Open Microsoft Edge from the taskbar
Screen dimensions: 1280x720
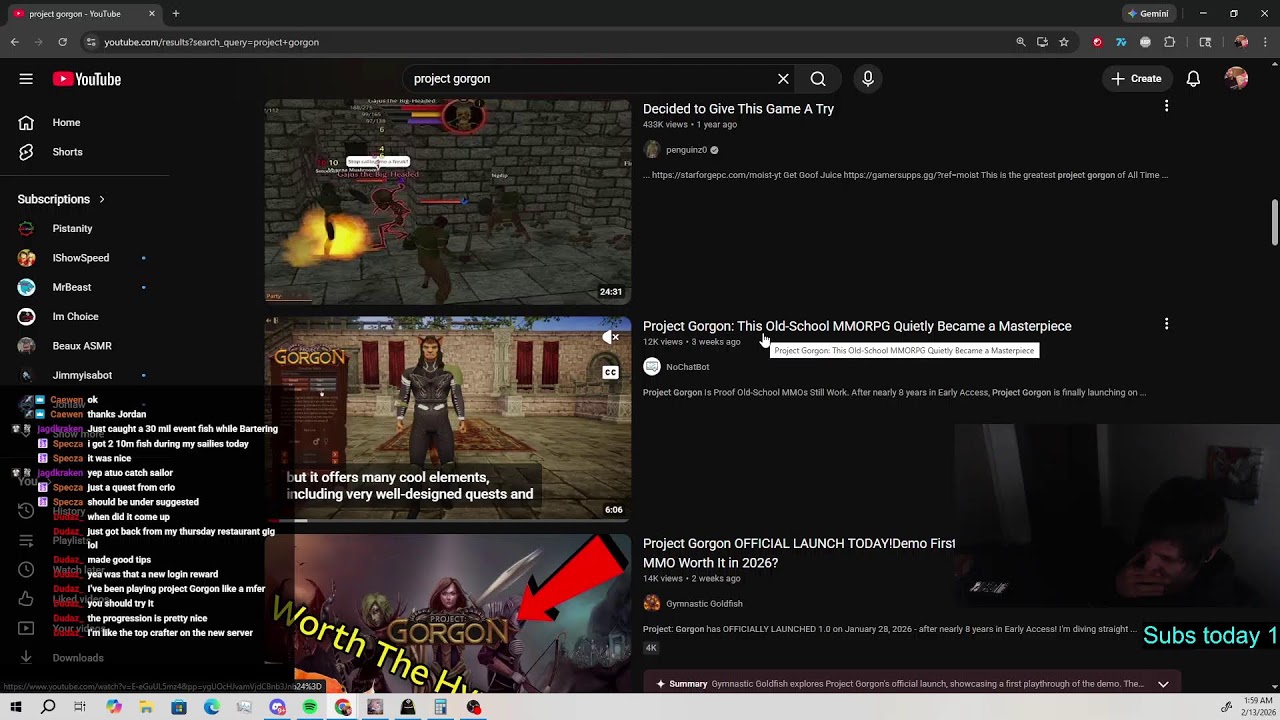click(212, 707)
